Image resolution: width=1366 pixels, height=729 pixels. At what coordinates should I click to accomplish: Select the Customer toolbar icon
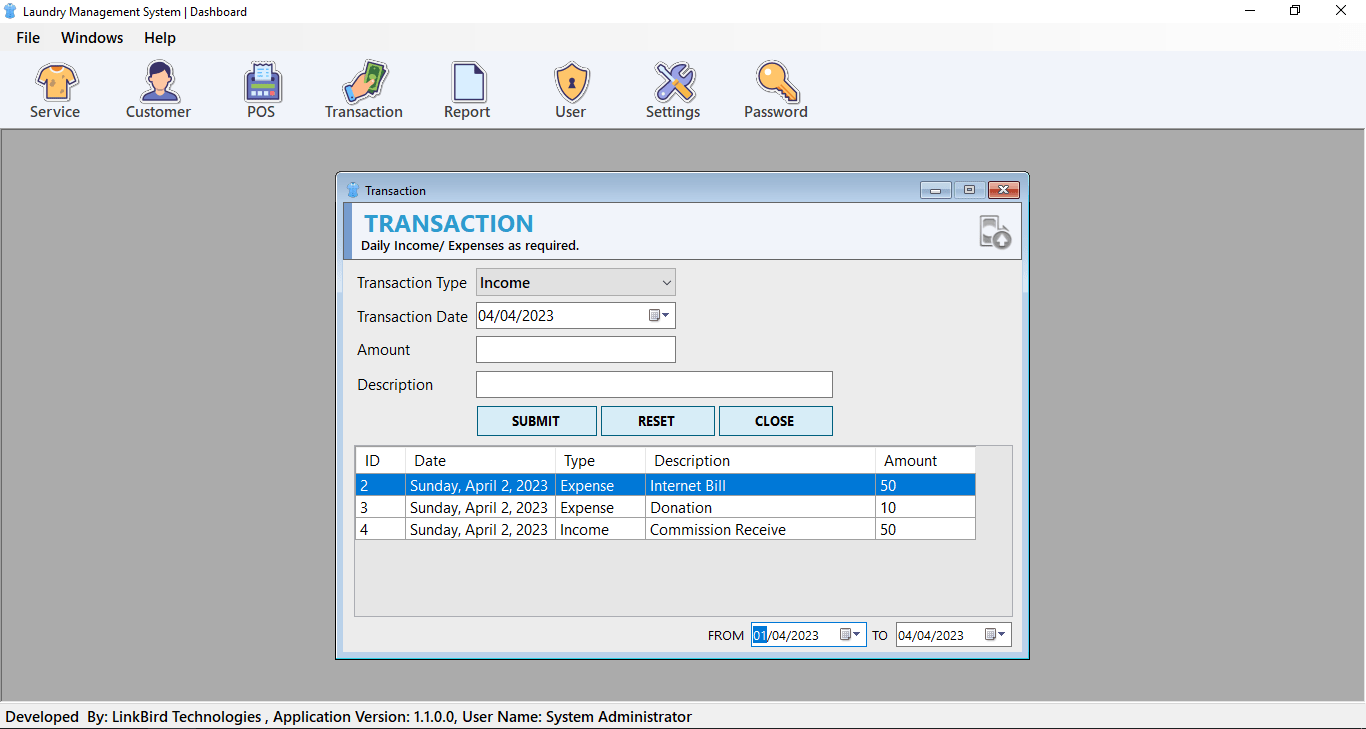(x=158, y=88)
